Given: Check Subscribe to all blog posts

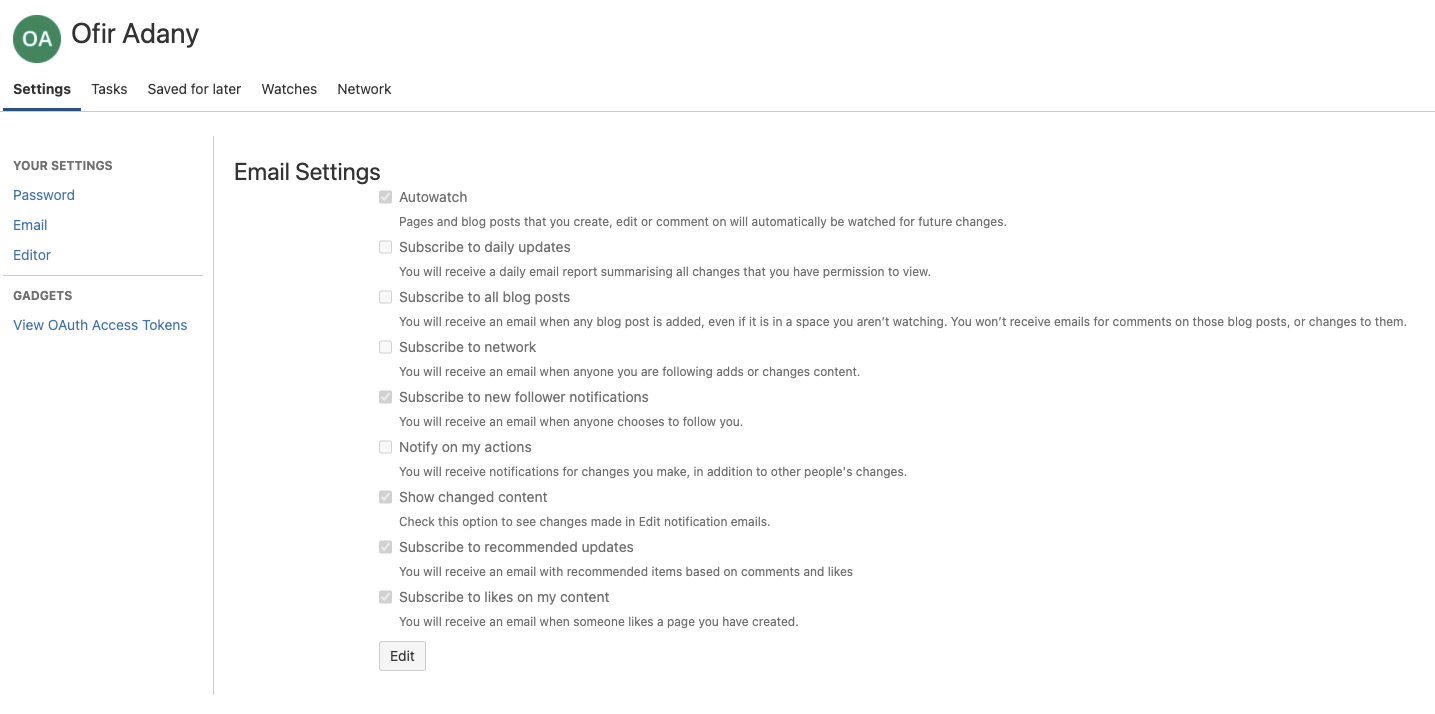Looking at the screenshot, I should pos(385,297).
